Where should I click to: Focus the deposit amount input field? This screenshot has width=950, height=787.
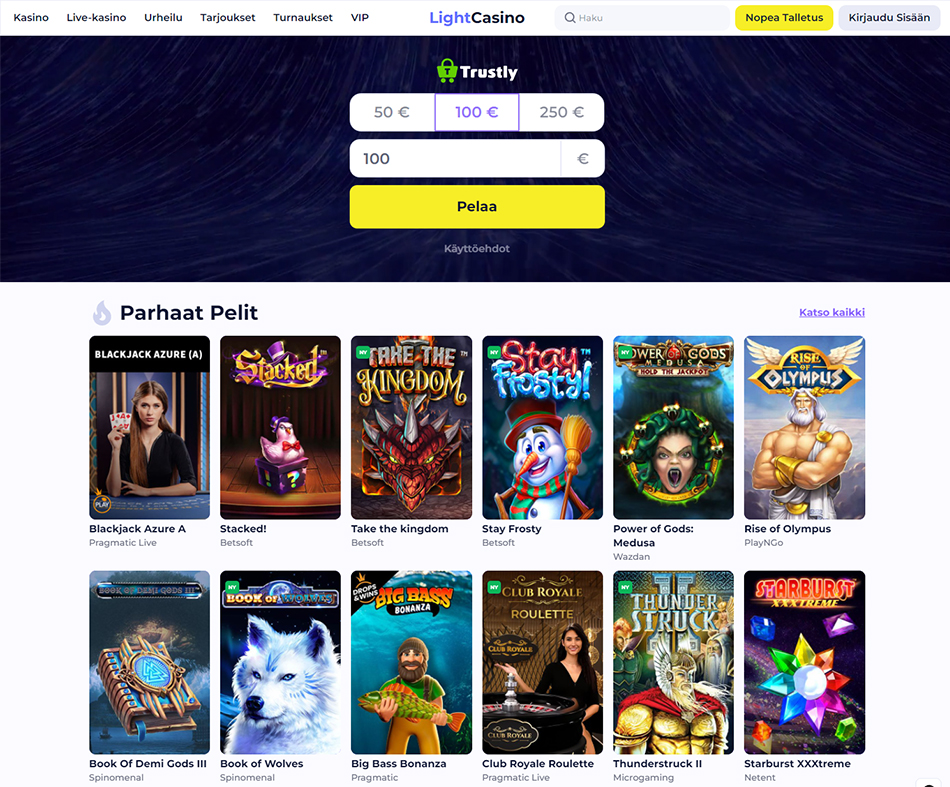click(x=455, y=159)
